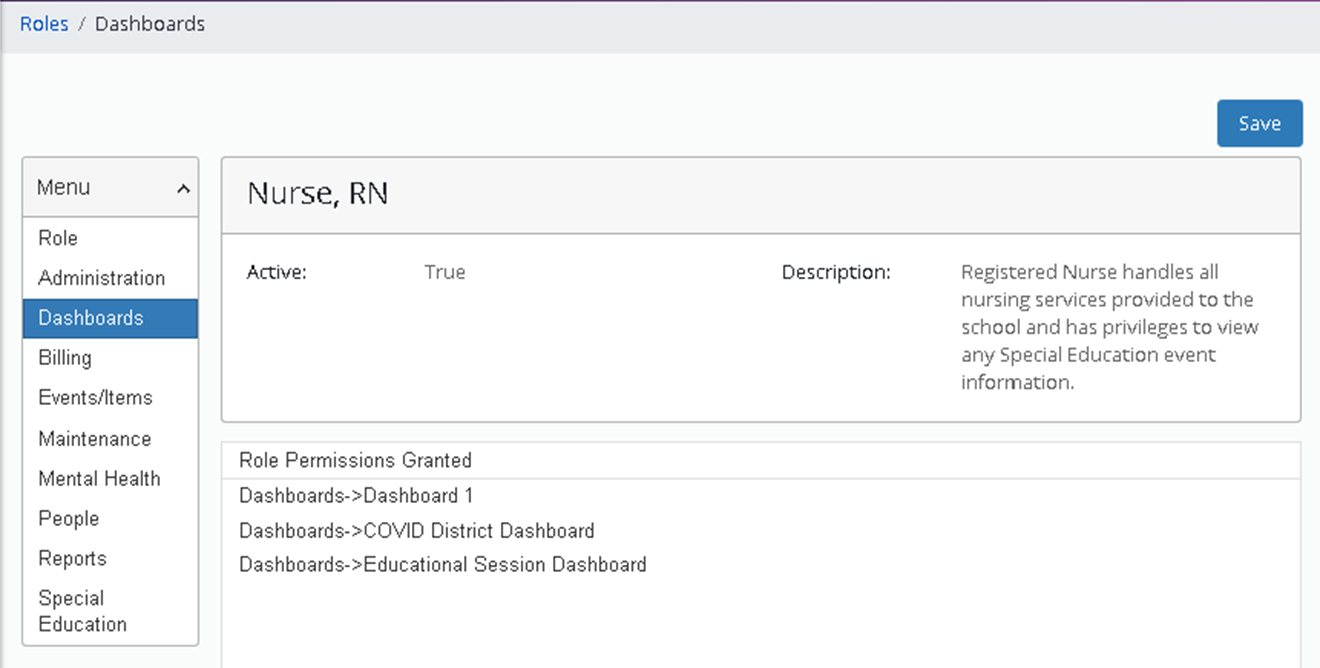The height and width of the screenshot is (668, 1320).
Task: Click the Active status value True
Action: [x=444, y=271]
